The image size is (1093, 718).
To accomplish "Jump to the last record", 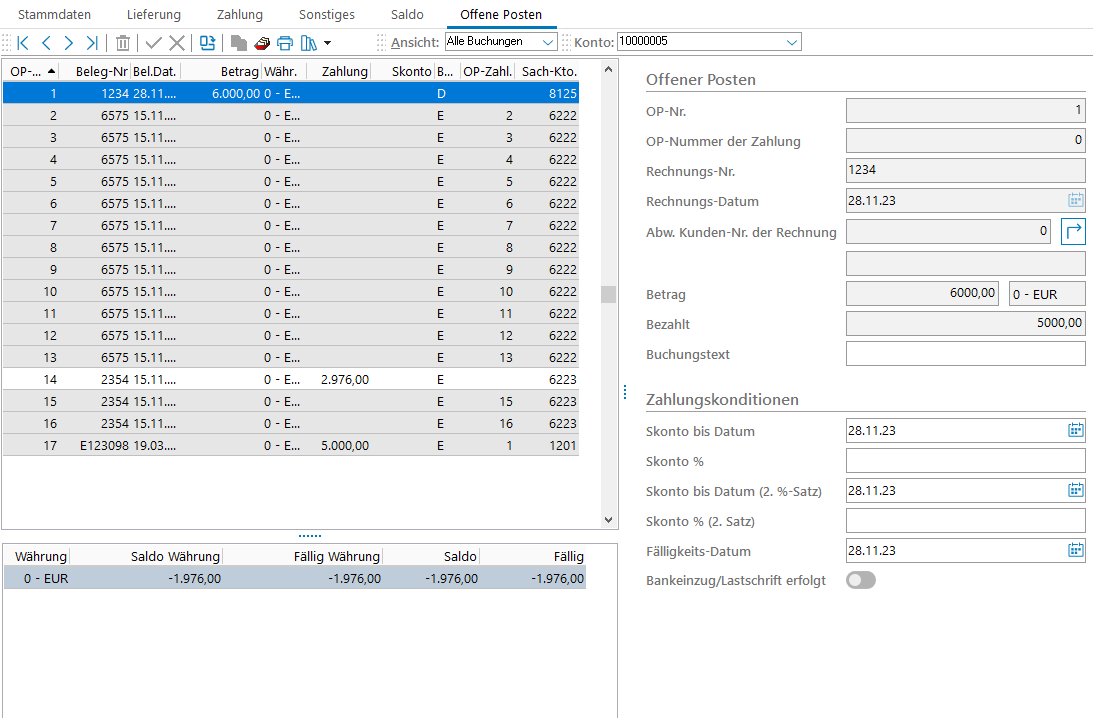I will point(92,42).
